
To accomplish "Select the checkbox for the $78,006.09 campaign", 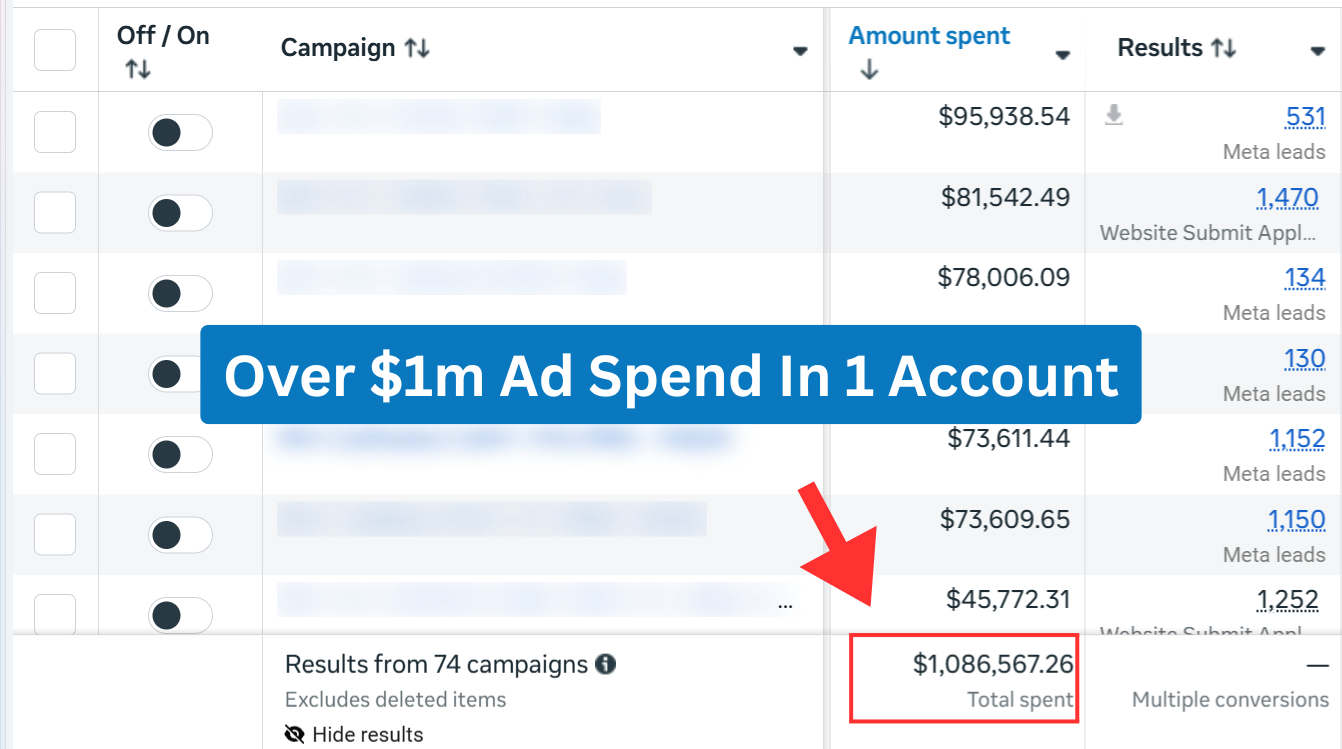I will pyautogui.click(x=55, y=293).
